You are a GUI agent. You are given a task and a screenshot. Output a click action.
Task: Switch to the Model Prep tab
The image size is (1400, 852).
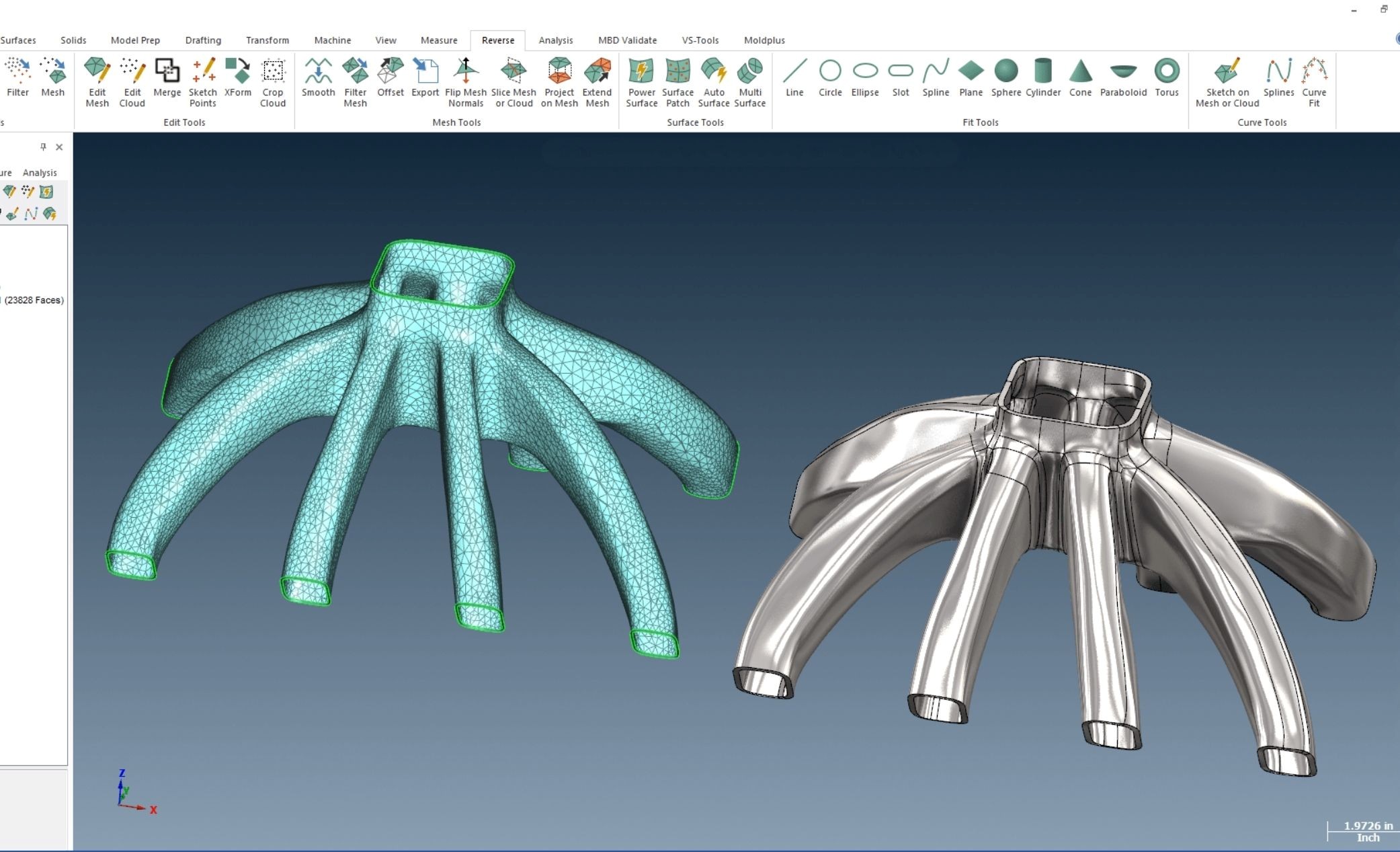[x=135, y=40]
